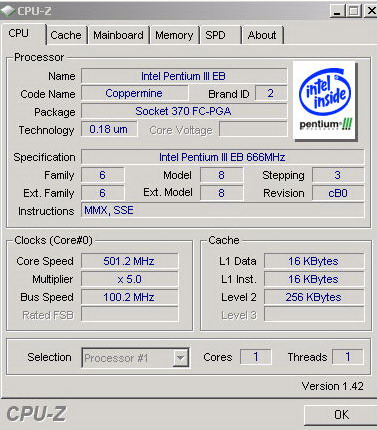The image size is (377, 430).
Task: Open the About tab
Action: (x=262, y=35)
